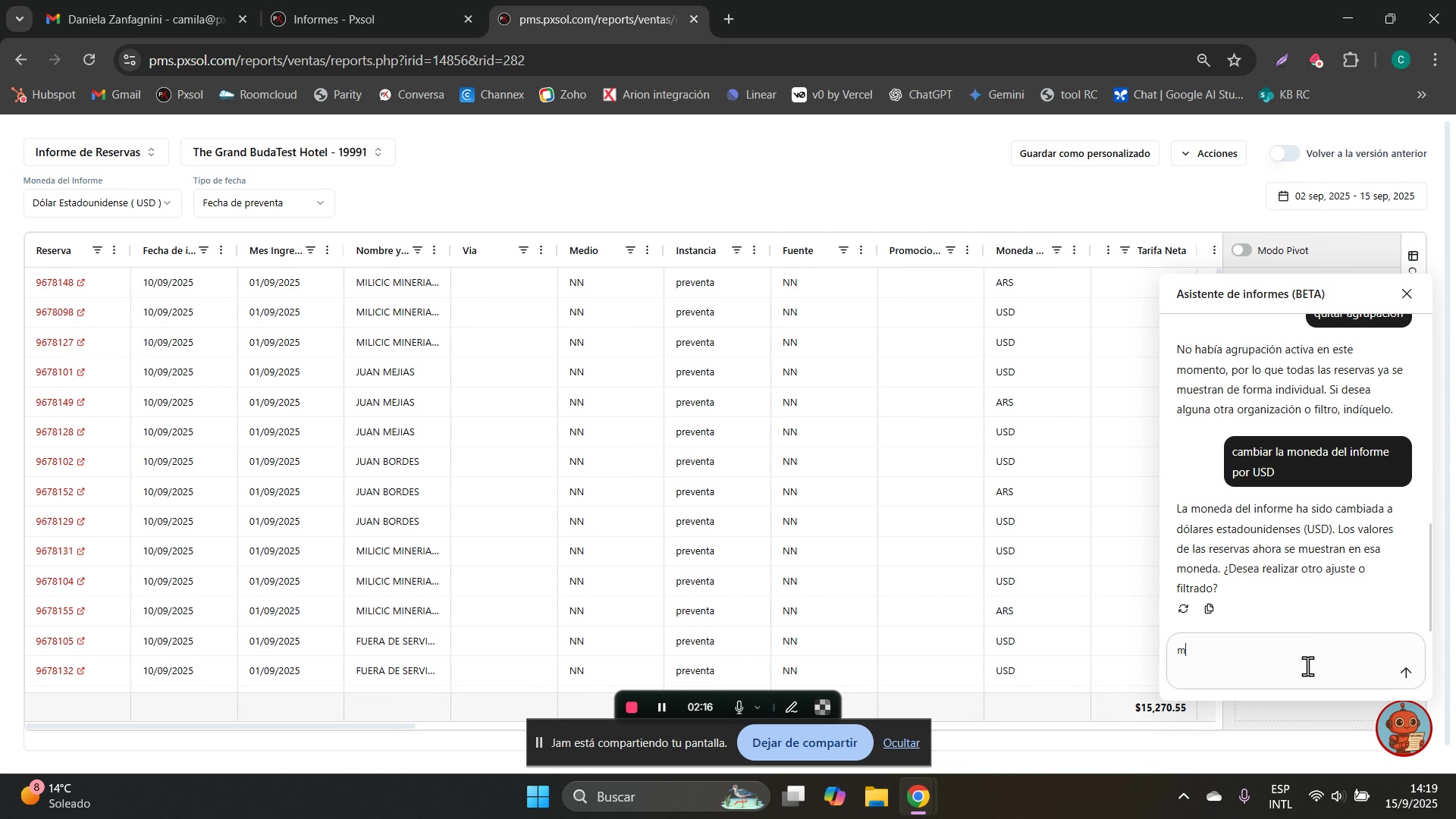Click the assistant chat vertical scrollbar
The width and height of the screenshot is (1456, 819).
point(1430,576)
